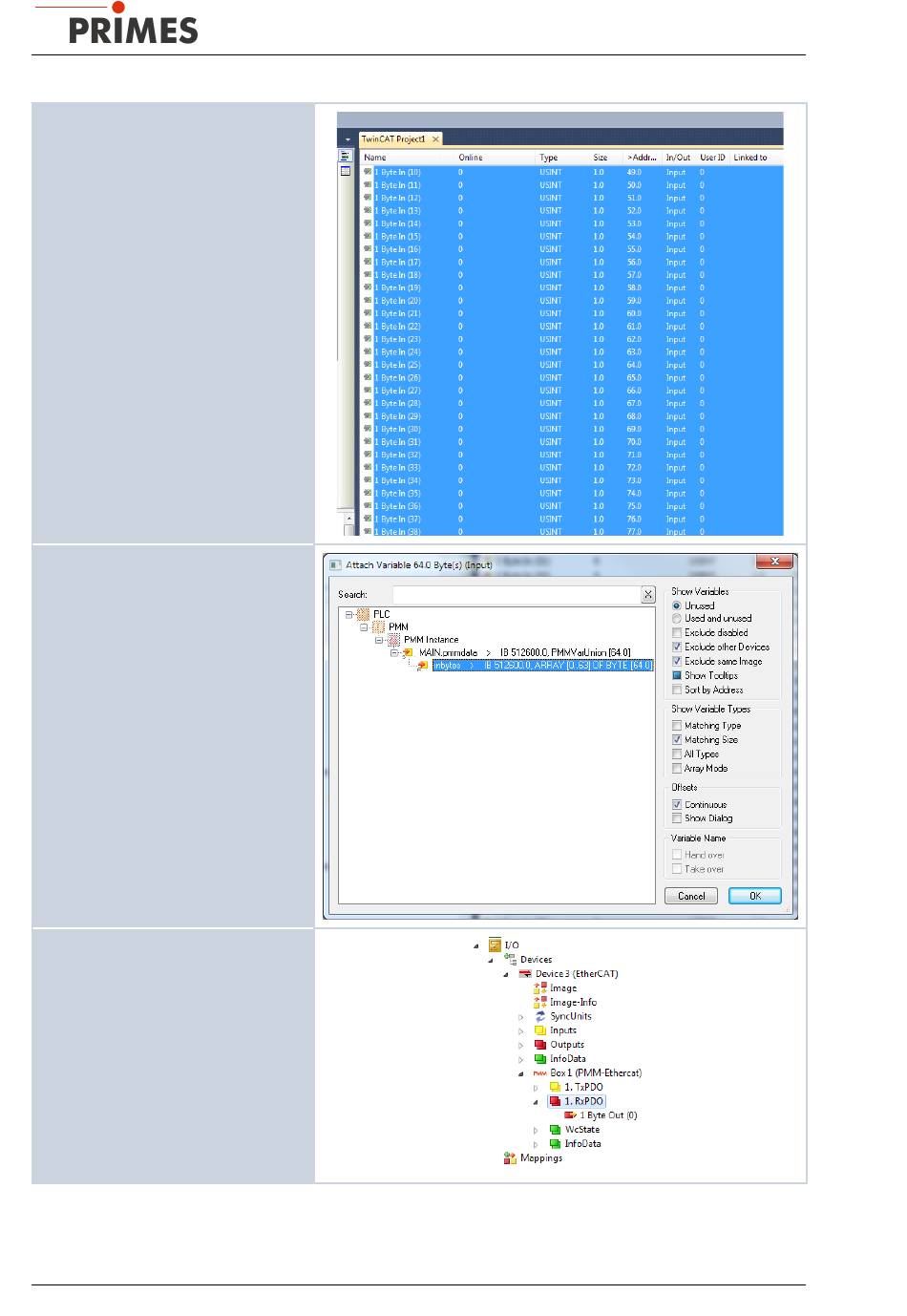Image resolution: width=907 pixels, height=1316 pixels.
Task: Click the PMM project icon in dialog tree
Action: pyautogui.click(x=378, y=627)
